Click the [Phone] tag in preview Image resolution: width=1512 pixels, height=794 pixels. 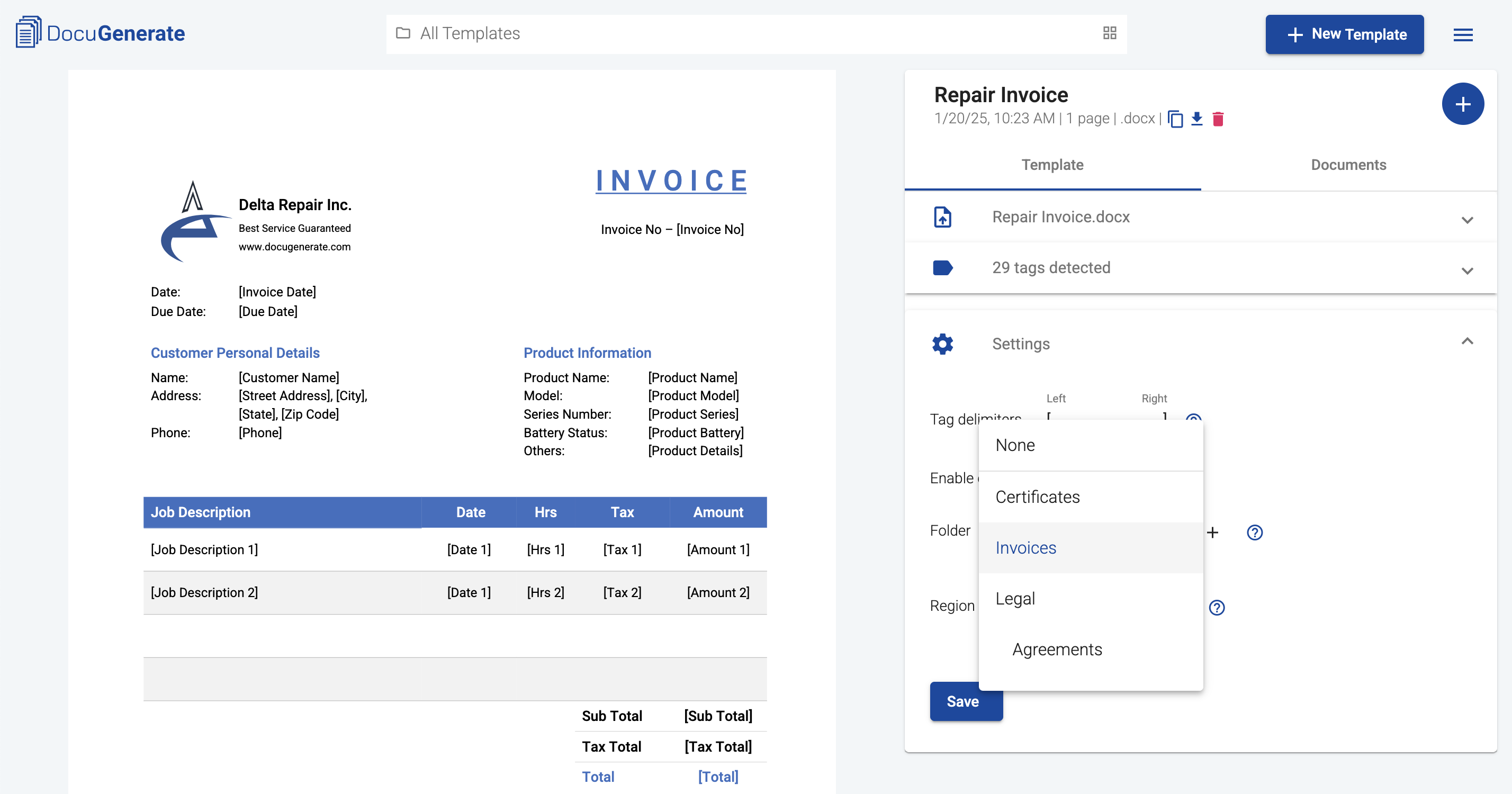tap(260, 432)
